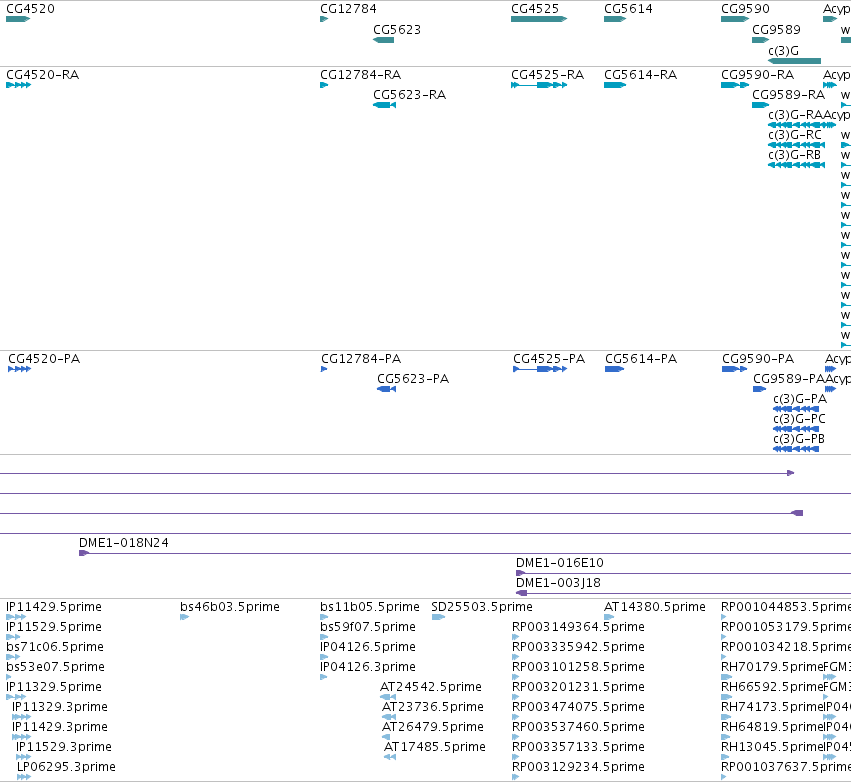Viewport: 851px width, 782px height.
Task: Select the CG5623-PA protein glyph
Action: coord(386,389)
